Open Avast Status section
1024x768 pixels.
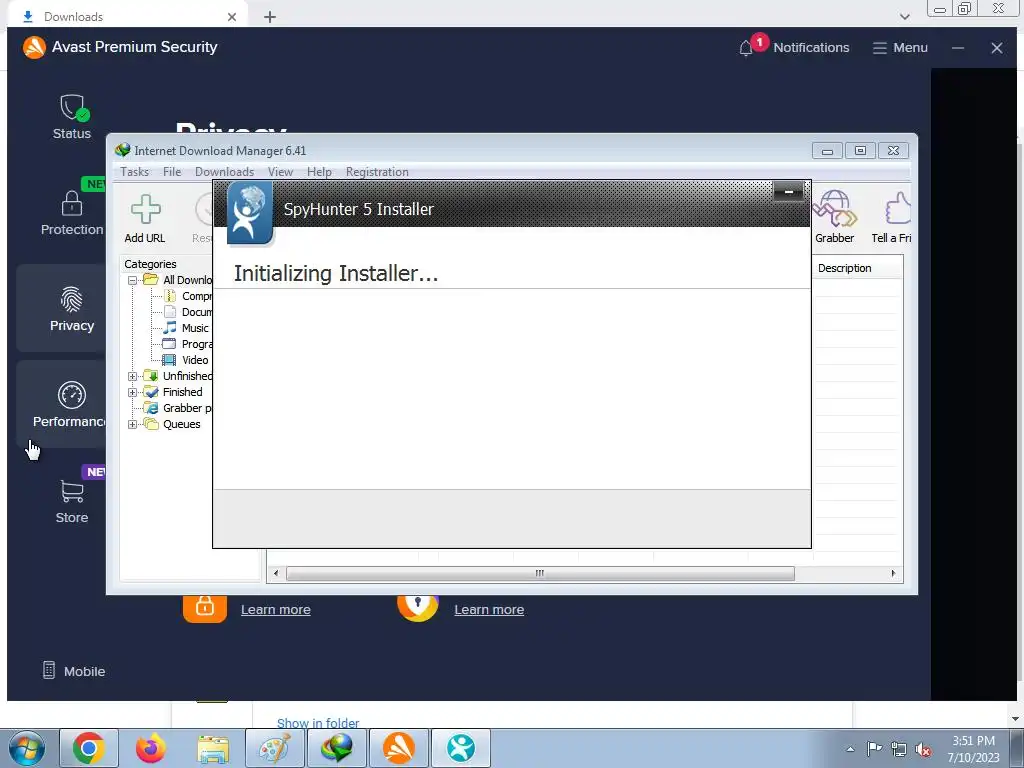(x=72, y=118)
